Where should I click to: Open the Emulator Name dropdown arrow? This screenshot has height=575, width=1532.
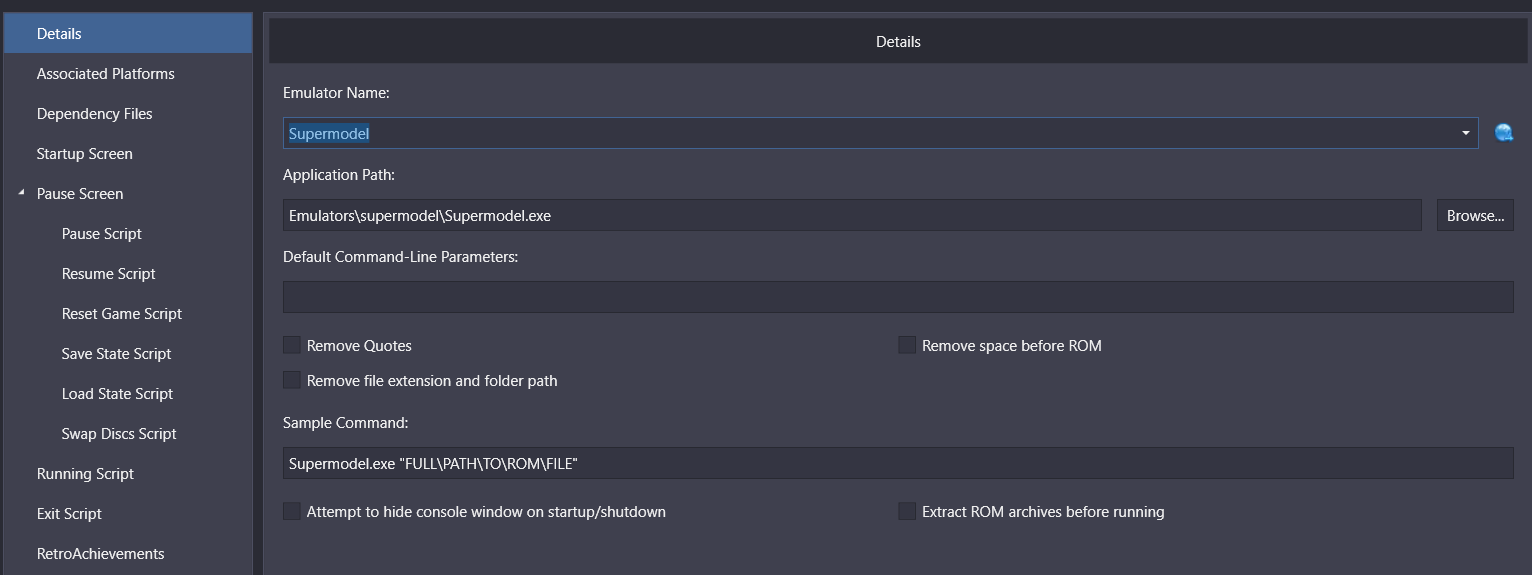pyautogui.click(x=1465, y=133)
